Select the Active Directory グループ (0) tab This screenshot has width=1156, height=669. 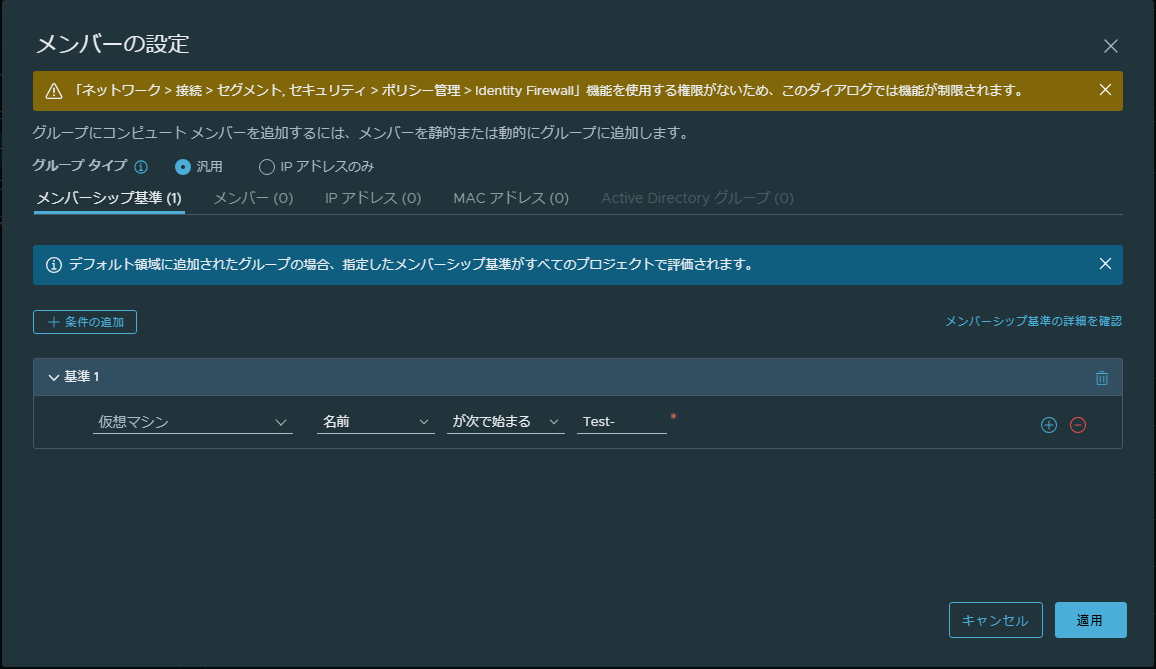(697, 198)
